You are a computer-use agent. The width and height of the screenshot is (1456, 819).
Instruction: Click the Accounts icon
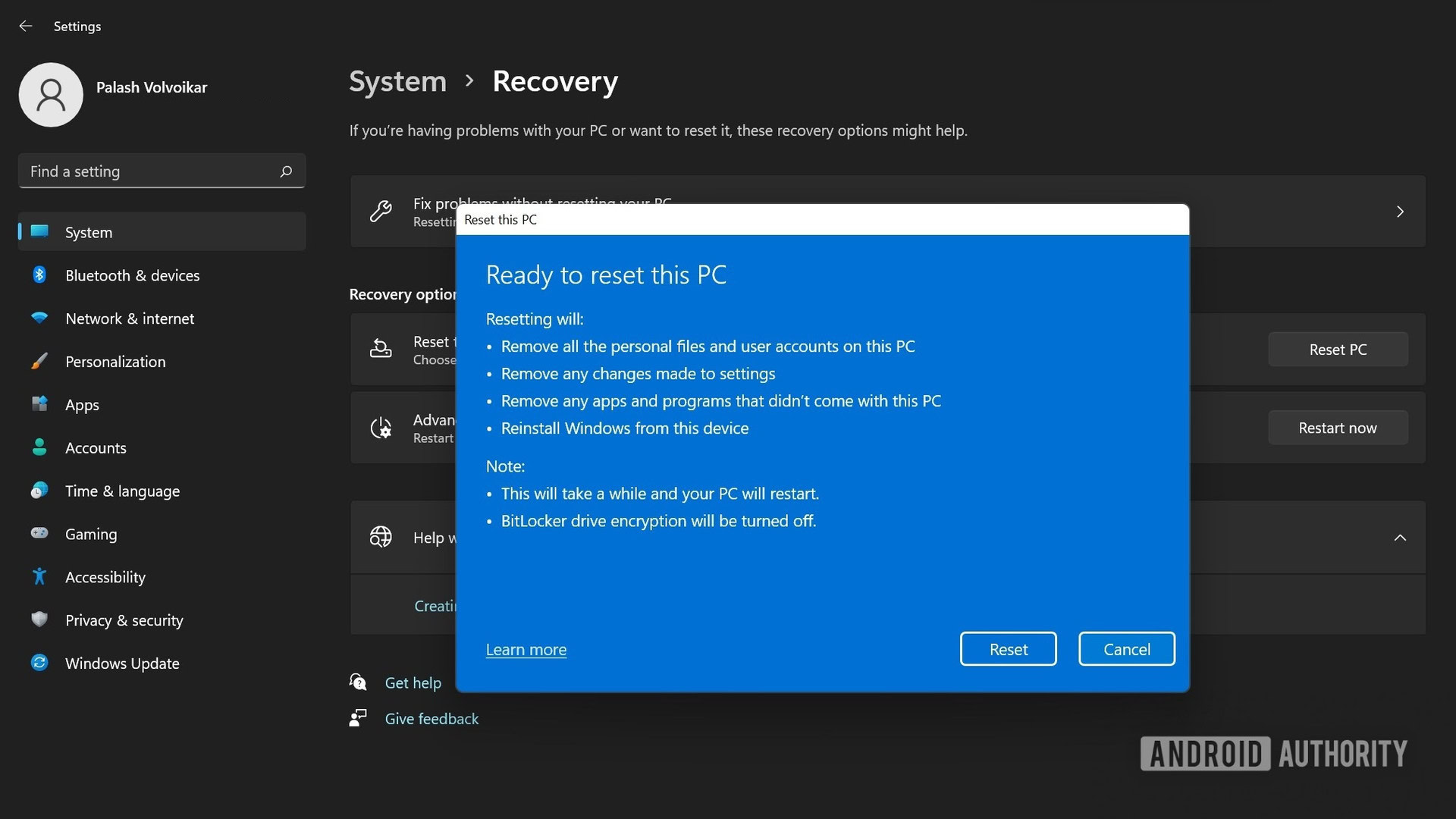39,447
